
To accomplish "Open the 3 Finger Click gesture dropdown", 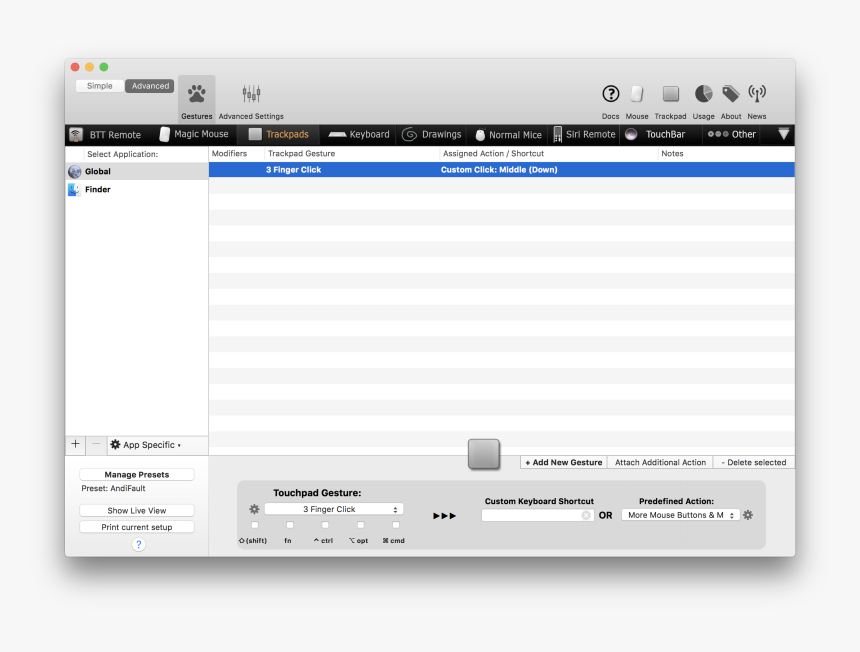I will [334, 508].
